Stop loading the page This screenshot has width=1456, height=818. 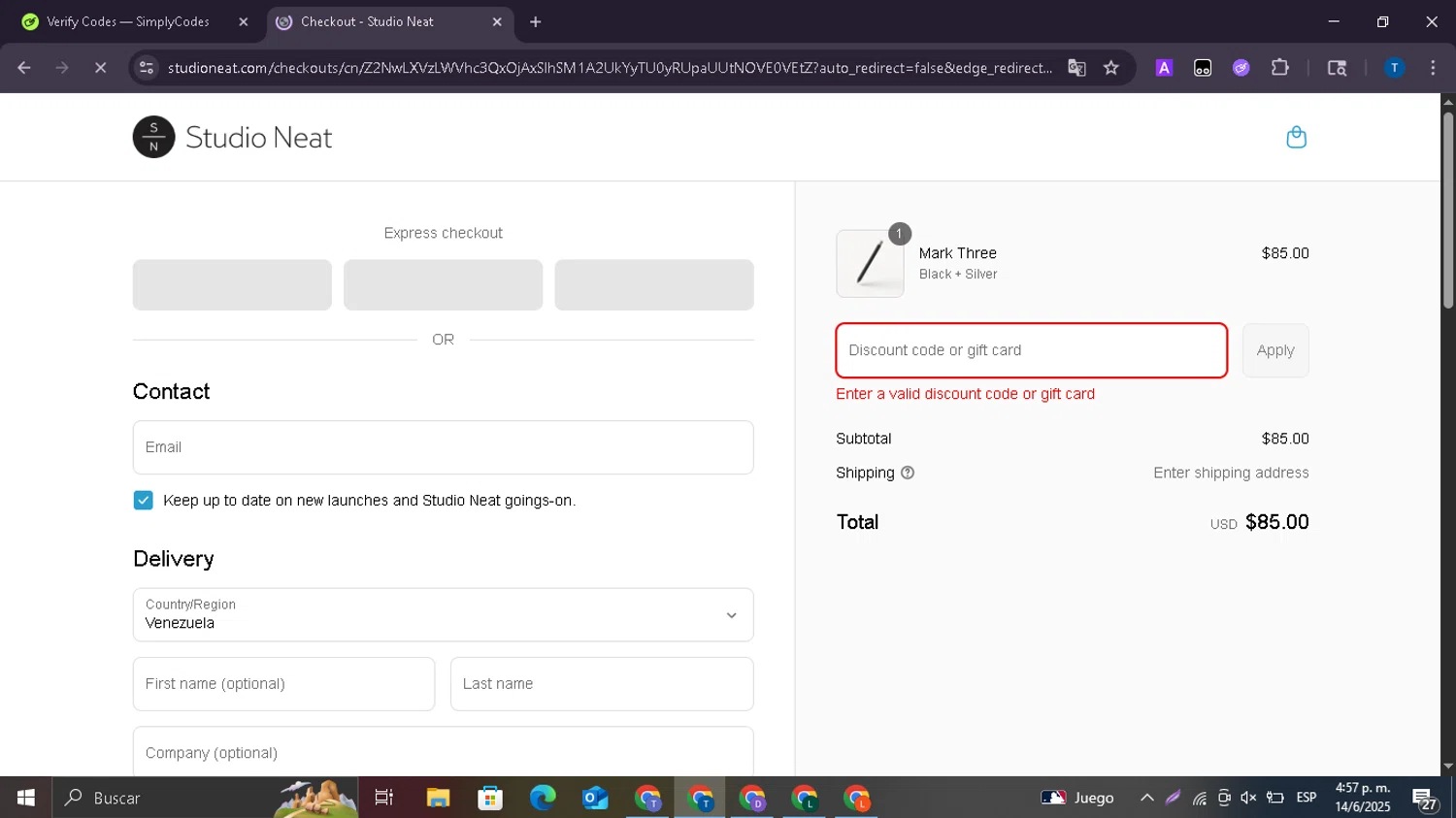[x=100, y=68]
